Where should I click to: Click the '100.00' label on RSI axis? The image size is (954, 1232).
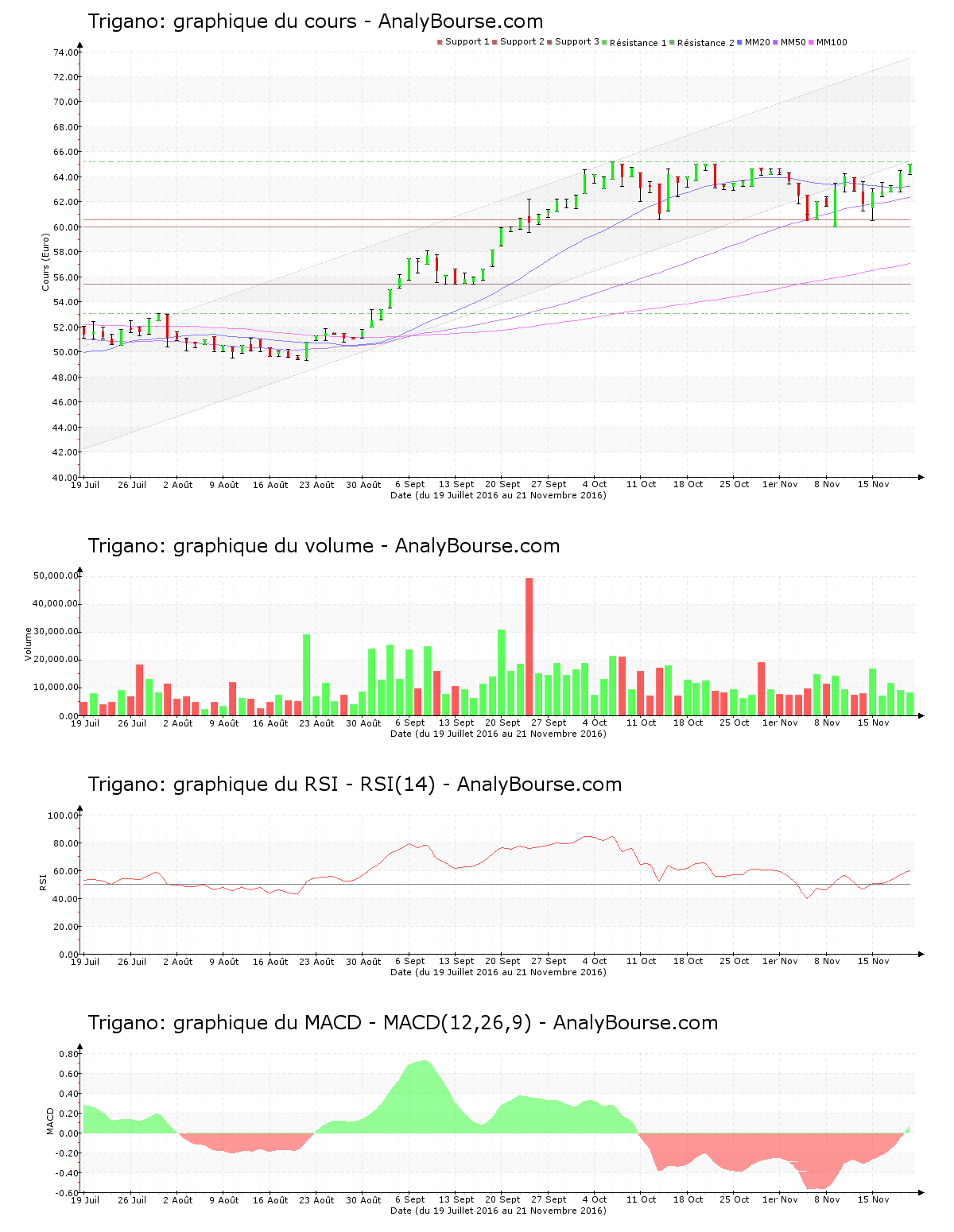(x=63, y=816)
